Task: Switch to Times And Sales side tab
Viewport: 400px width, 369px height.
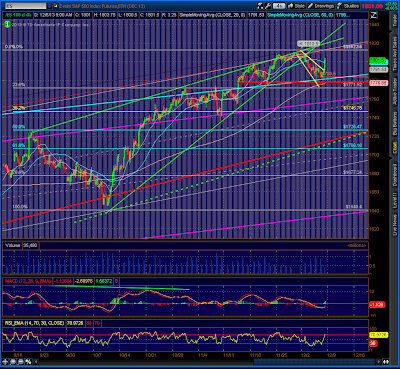Action: [x=395, y=53]
